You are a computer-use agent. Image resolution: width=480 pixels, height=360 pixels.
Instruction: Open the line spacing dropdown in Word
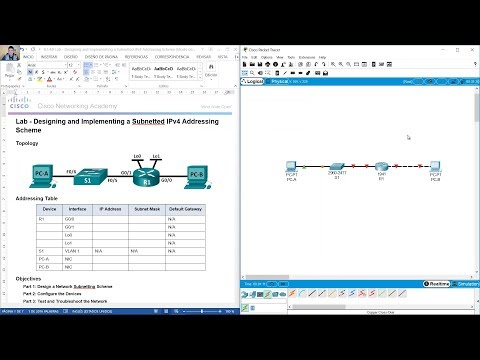tap(115, 72)
